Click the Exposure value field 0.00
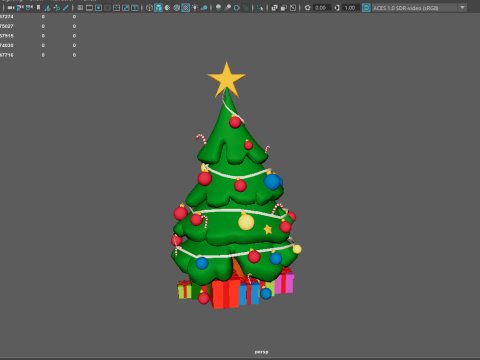Screen dimensions: 480x360 (321, 8)
